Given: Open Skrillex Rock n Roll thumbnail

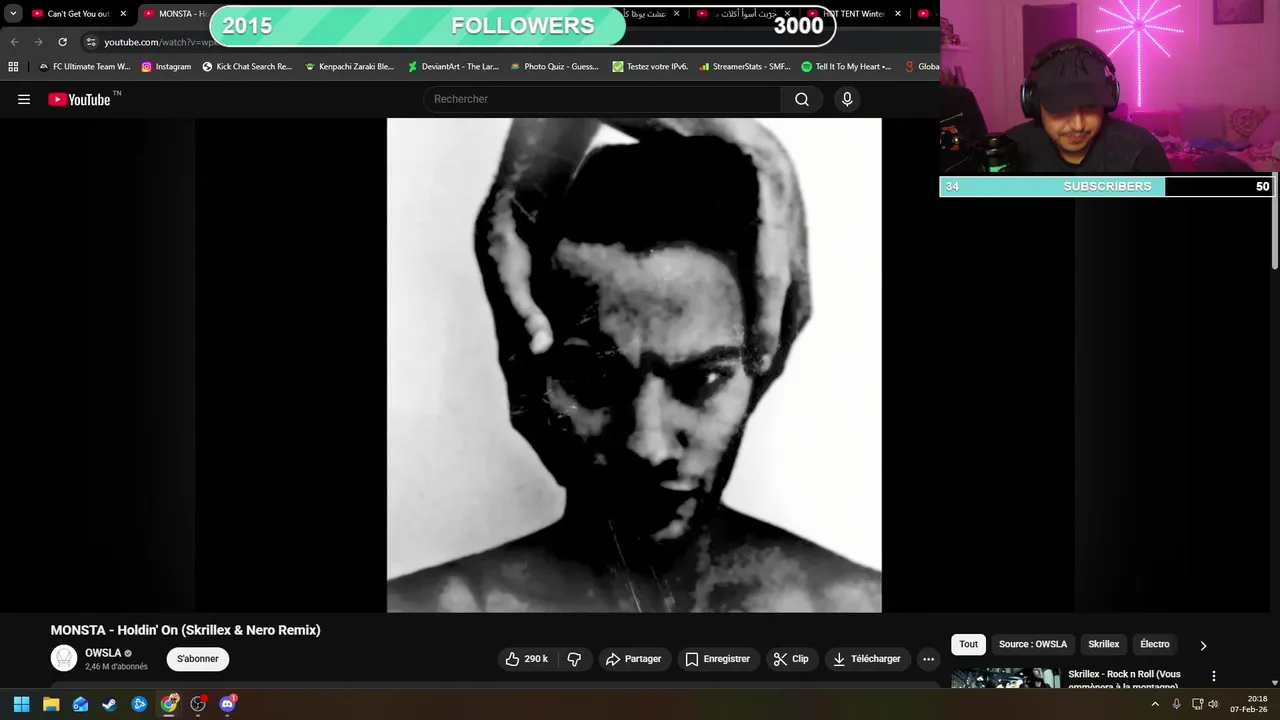Looking at the screenshot, I should pyautogui.click(x=1005, y=678).
